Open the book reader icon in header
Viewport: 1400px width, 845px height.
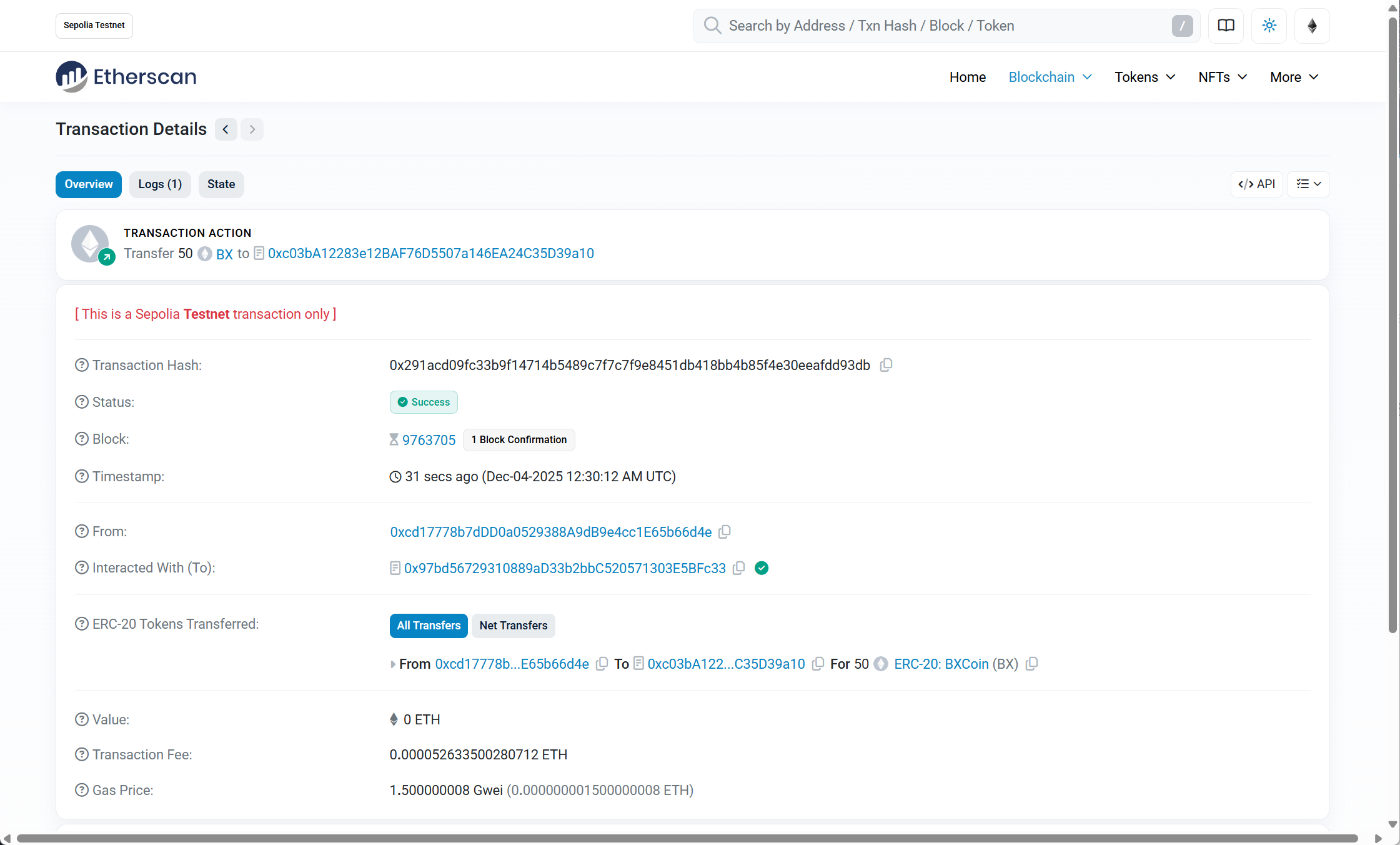1226,26
